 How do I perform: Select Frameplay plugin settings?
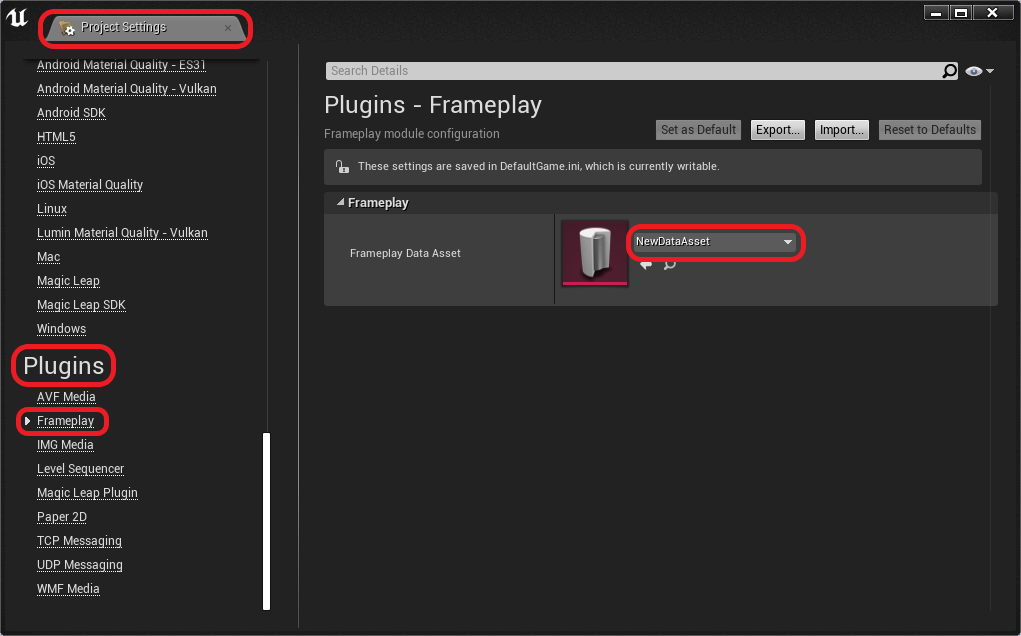point(65,421)
